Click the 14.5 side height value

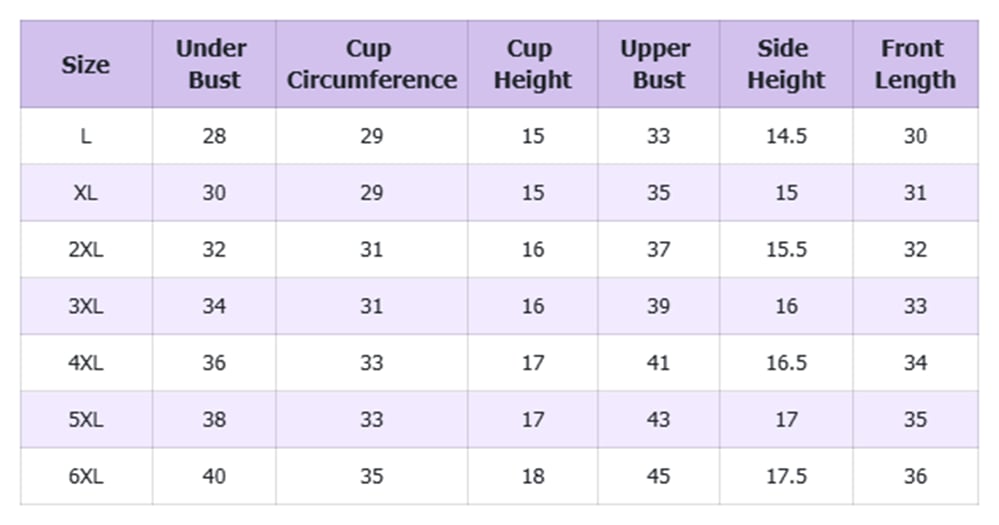coord(786,136)
